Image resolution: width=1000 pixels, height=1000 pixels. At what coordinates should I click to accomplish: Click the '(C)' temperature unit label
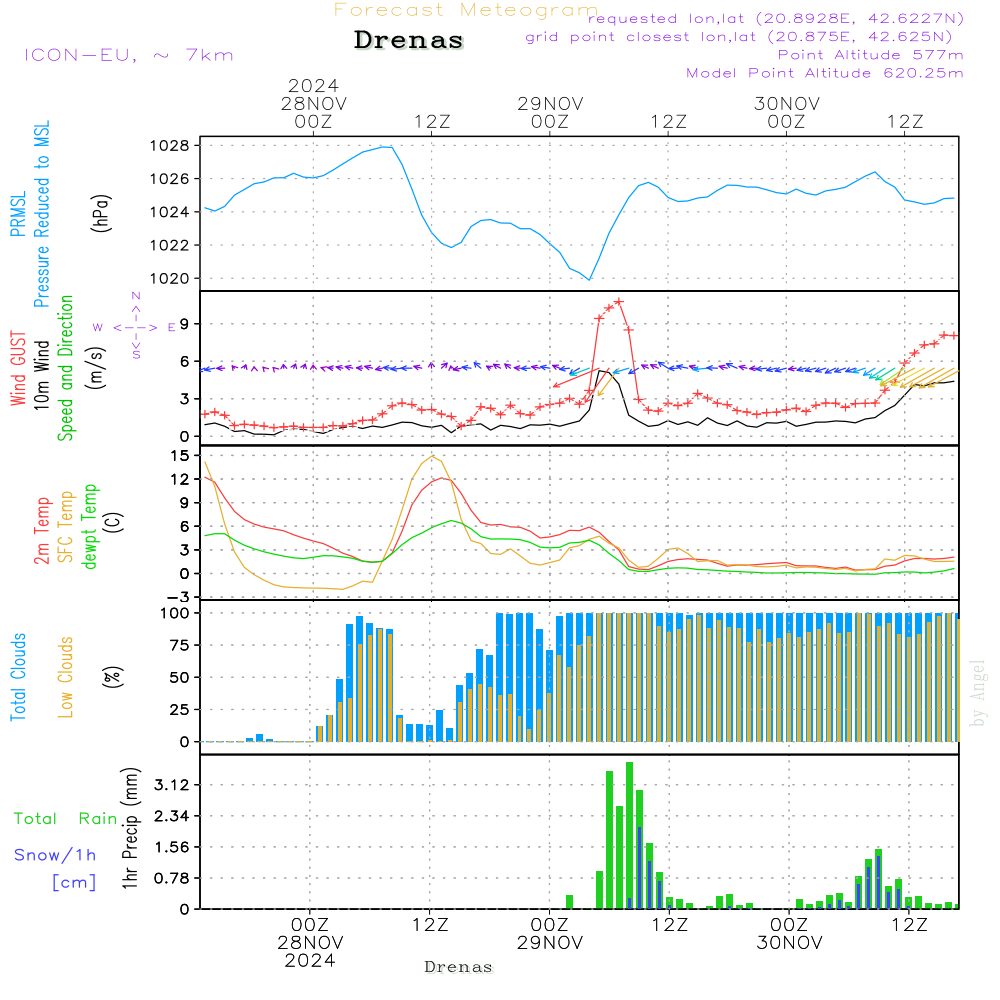(112, 523)
